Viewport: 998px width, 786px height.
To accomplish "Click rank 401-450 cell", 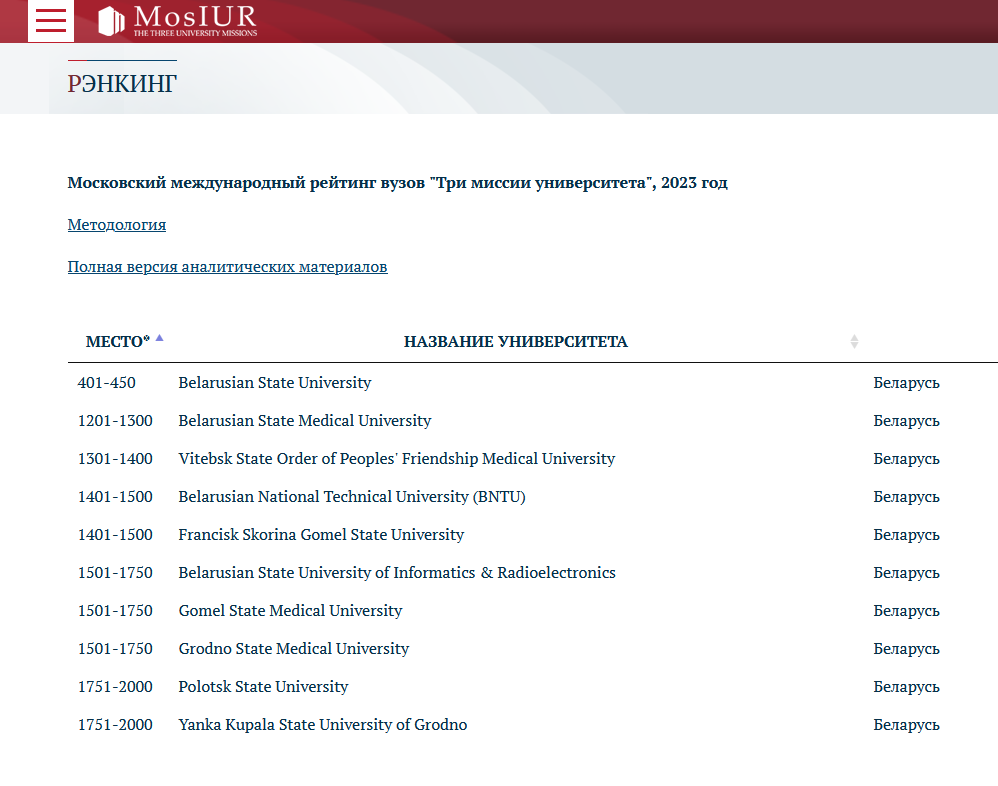I will [106, 382].
